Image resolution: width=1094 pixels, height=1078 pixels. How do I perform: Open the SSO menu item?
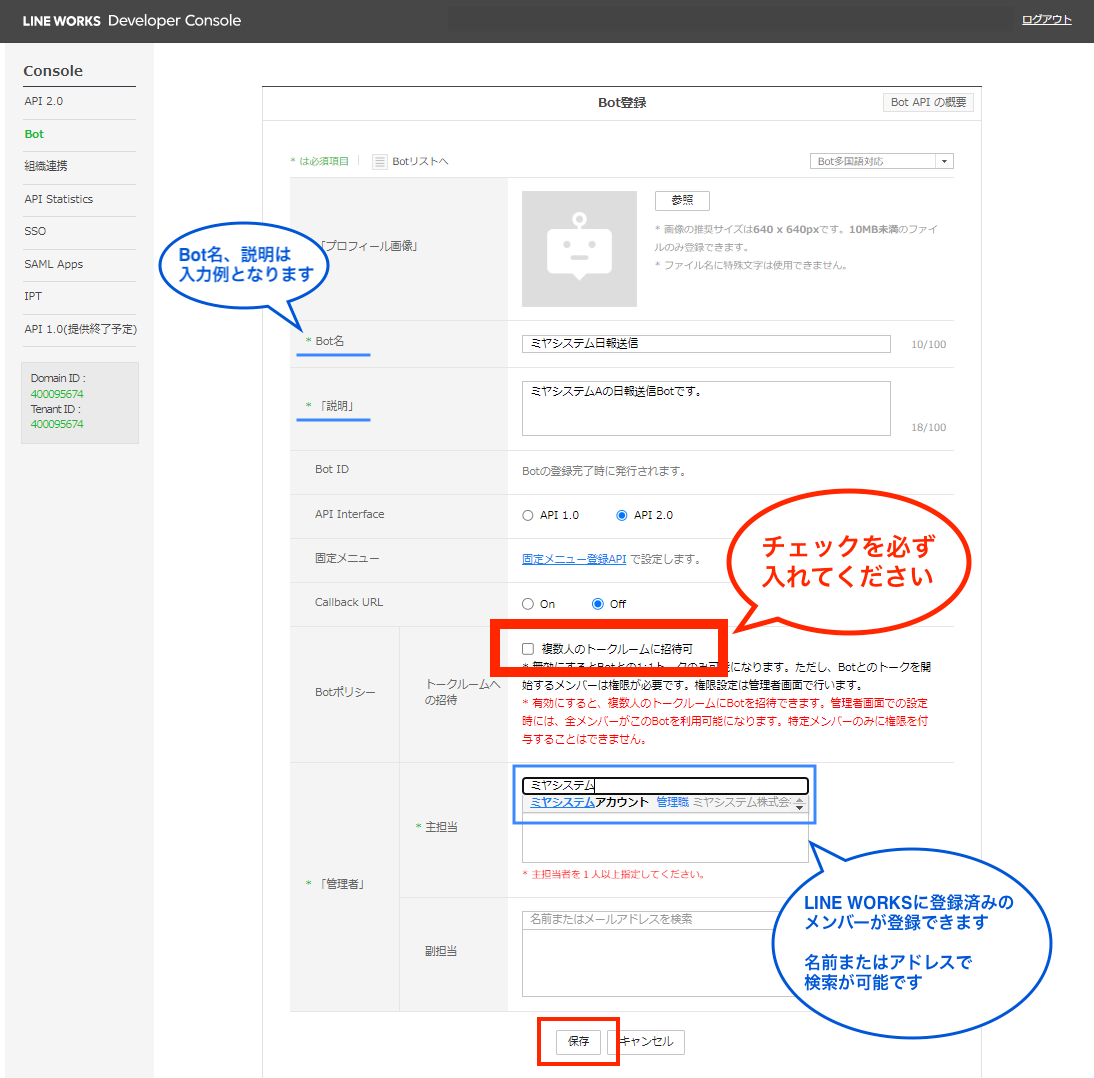35,231
